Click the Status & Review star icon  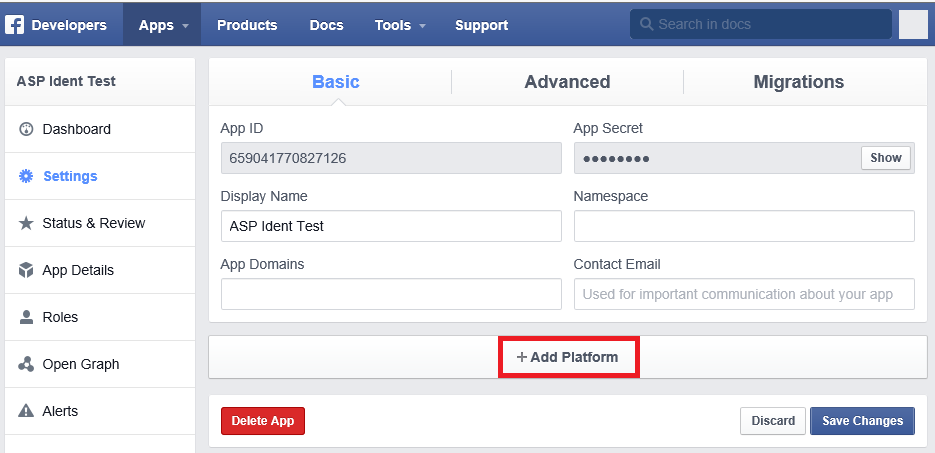point(26,223)
